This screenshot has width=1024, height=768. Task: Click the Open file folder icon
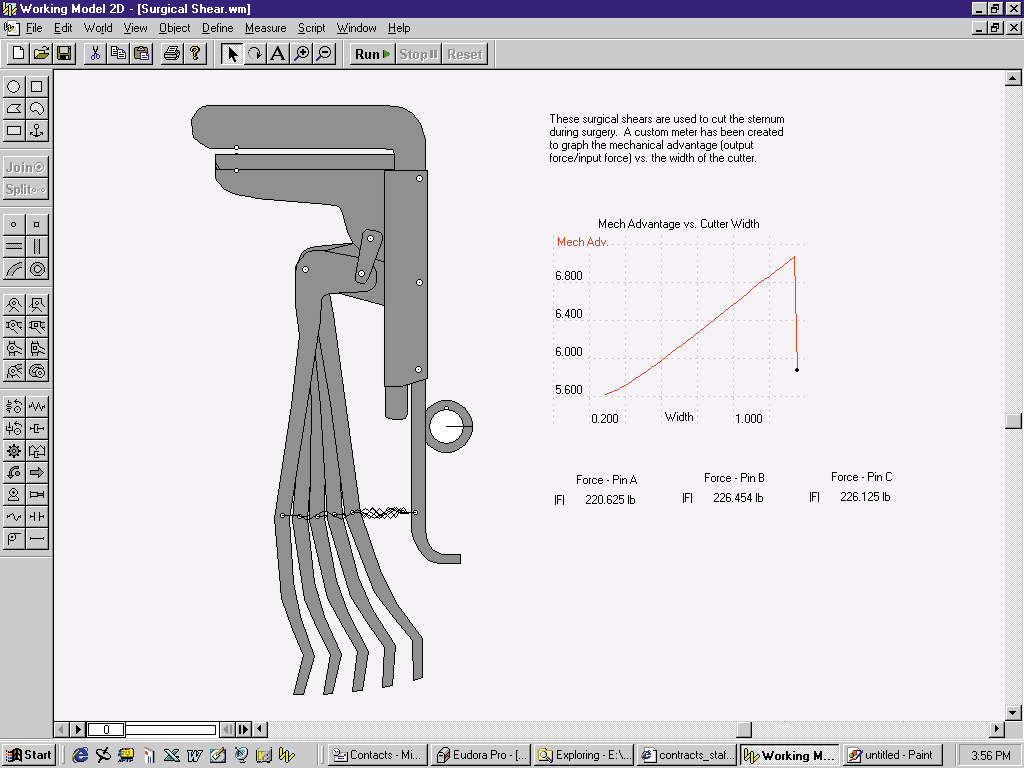(x=41, y=54)
